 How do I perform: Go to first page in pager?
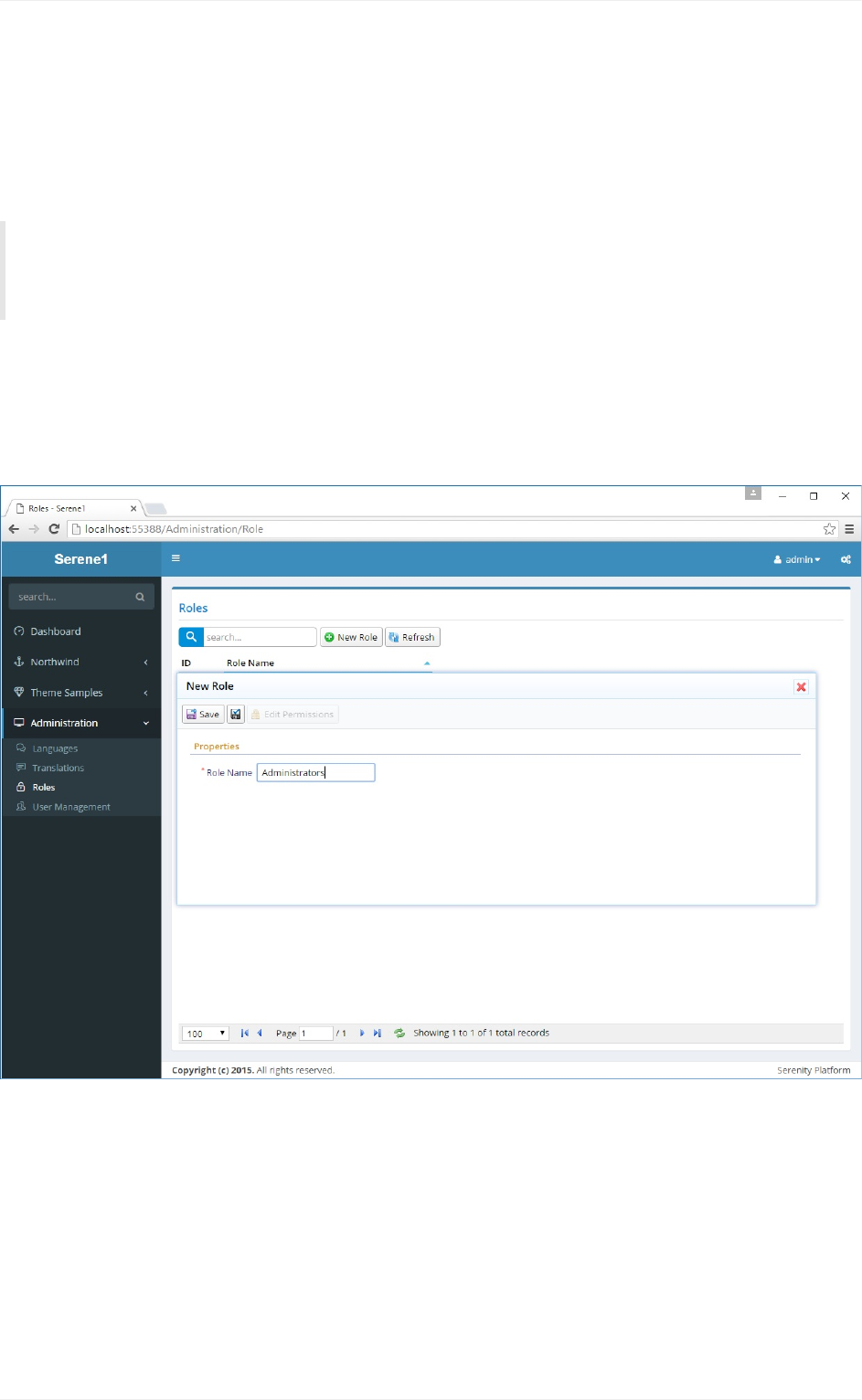tap(244, 1034)
